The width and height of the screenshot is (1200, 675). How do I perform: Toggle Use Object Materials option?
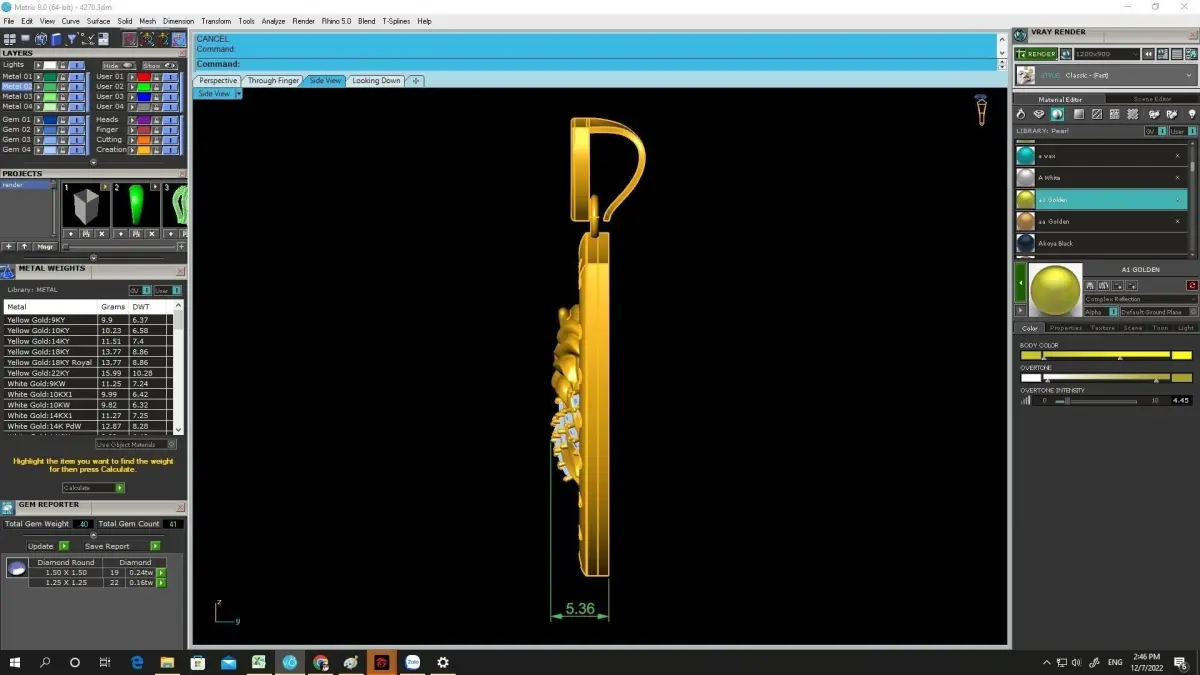[x=136, y=444]
